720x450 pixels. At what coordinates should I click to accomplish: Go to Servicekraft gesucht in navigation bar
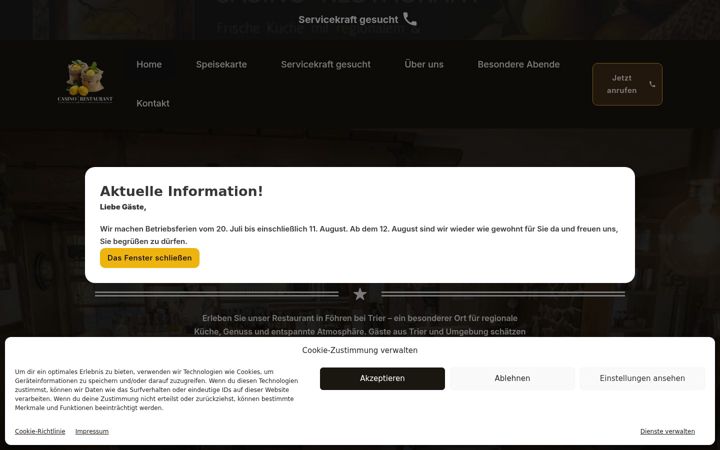pos(326,65)
